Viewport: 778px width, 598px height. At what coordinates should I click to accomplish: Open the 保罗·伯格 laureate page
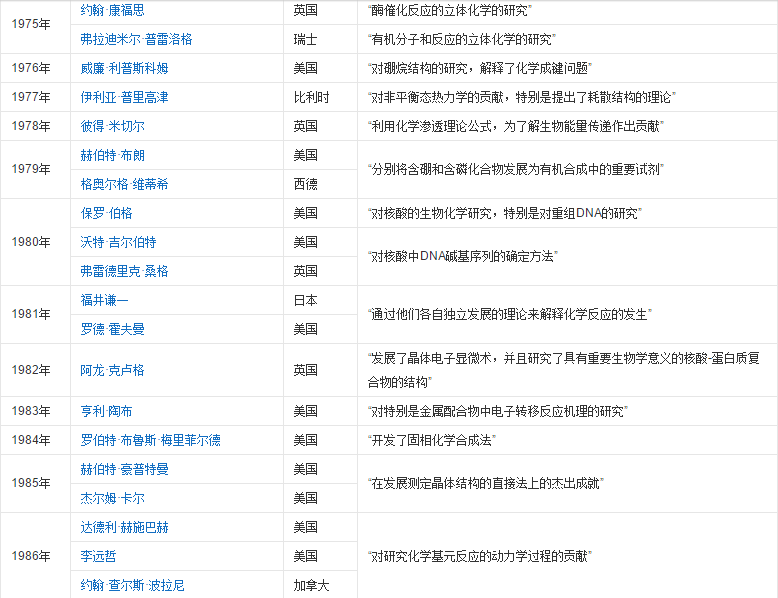106,213
